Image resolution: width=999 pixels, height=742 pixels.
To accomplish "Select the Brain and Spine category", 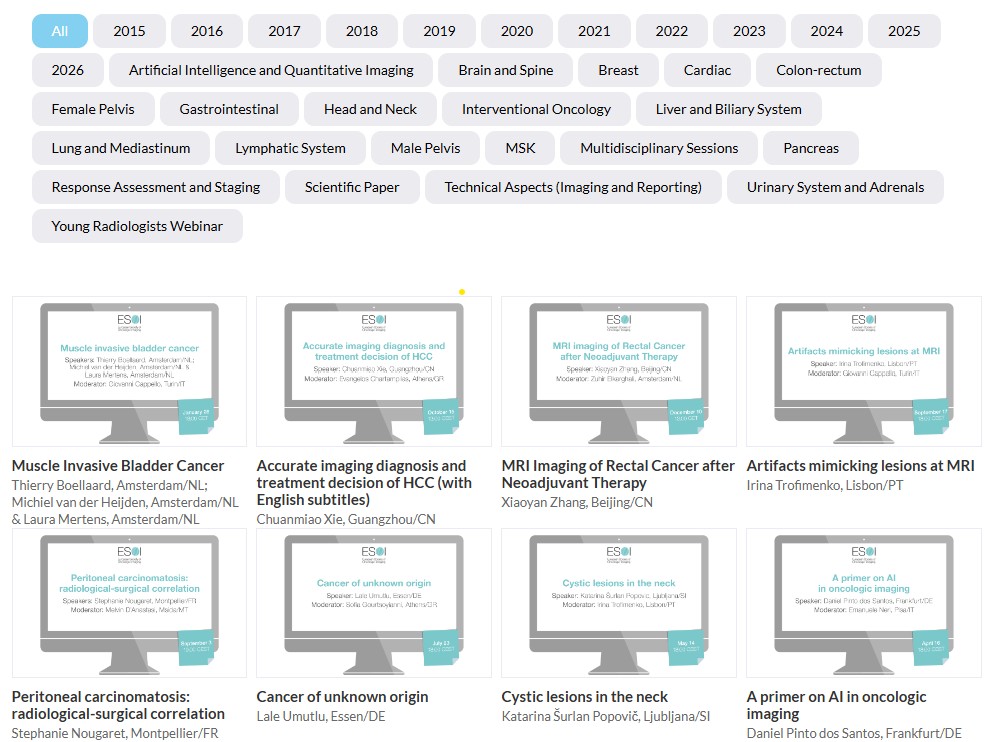I will click(x=506, y=70).
